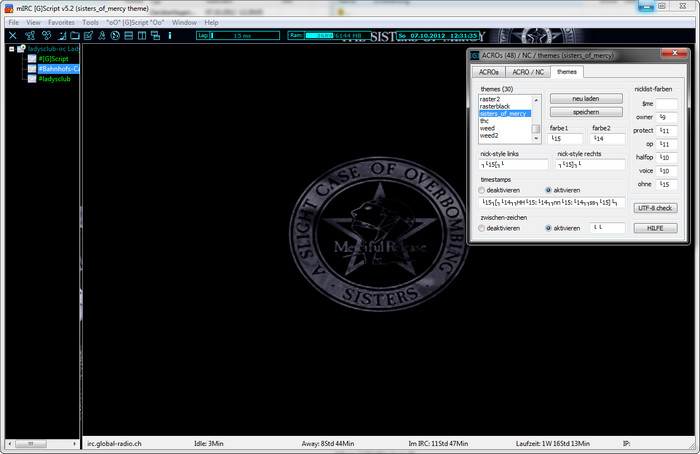Click the cascade windows icon in the toolbar

coord(155,35)
